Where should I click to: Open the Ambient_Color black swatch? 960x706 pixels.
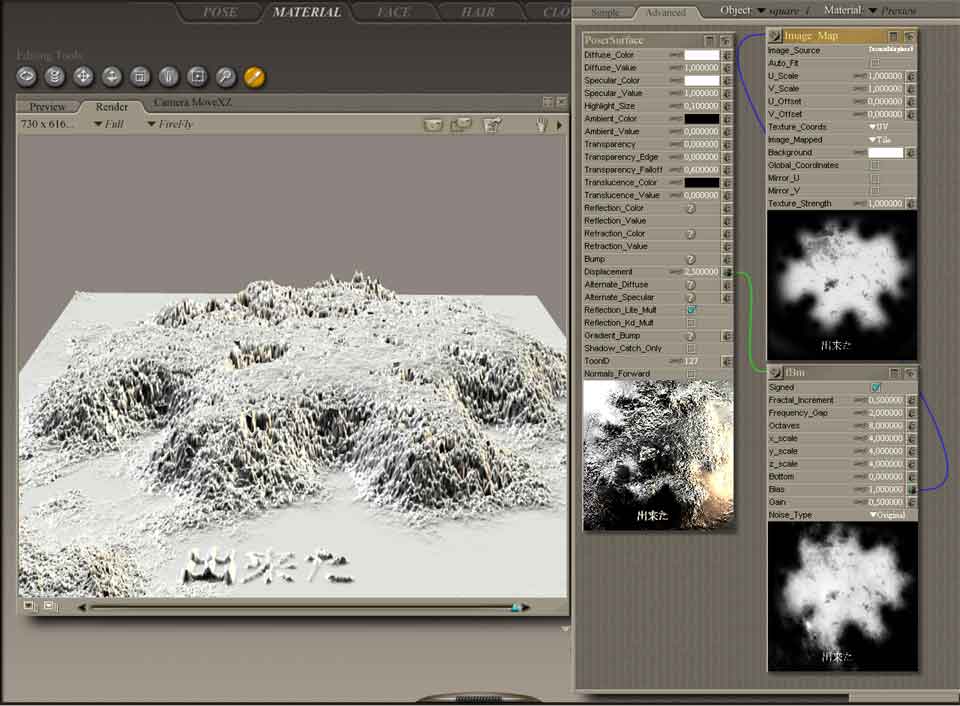(701, 119)
